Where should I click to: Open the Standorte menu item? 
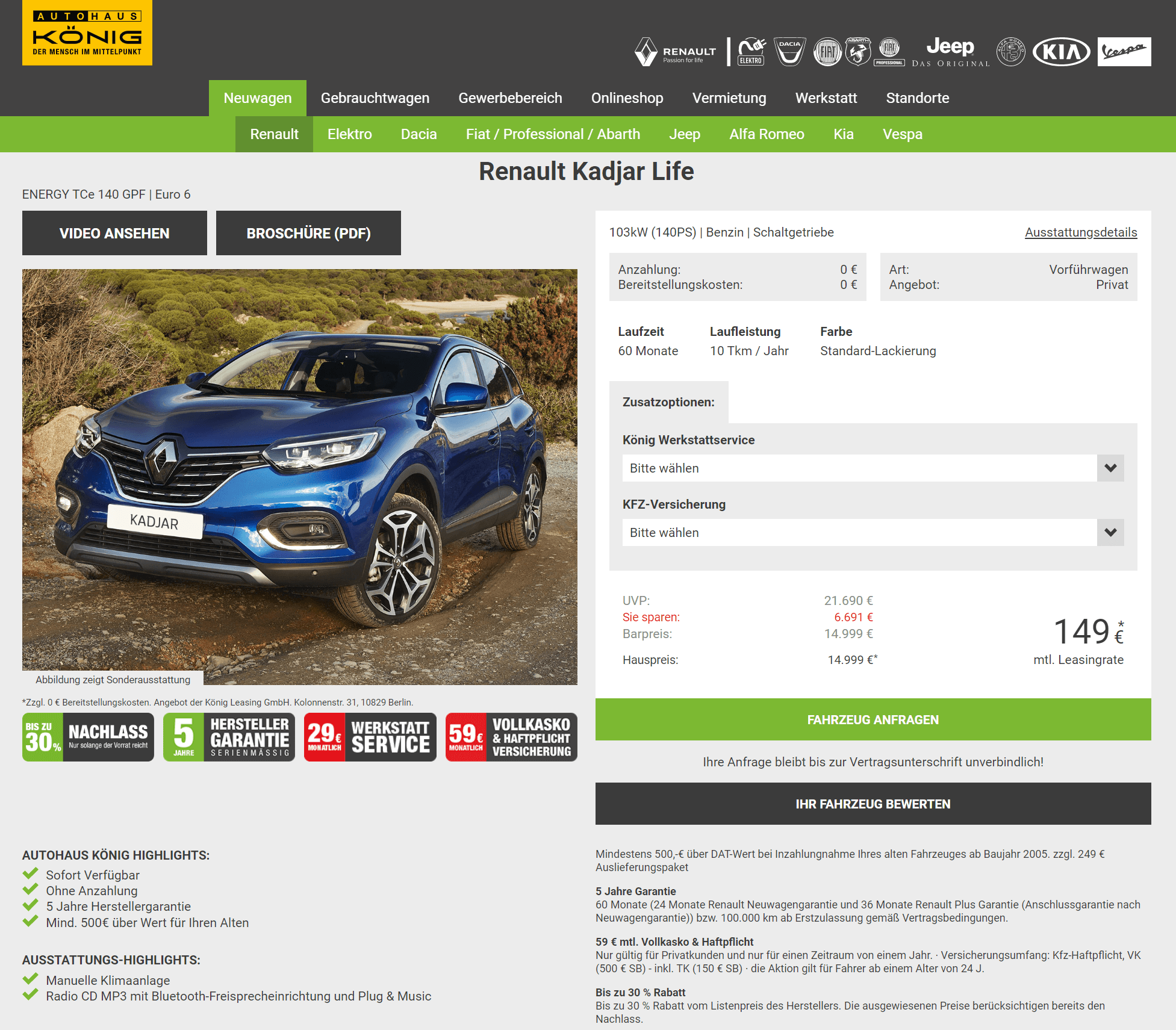(917, 98)
